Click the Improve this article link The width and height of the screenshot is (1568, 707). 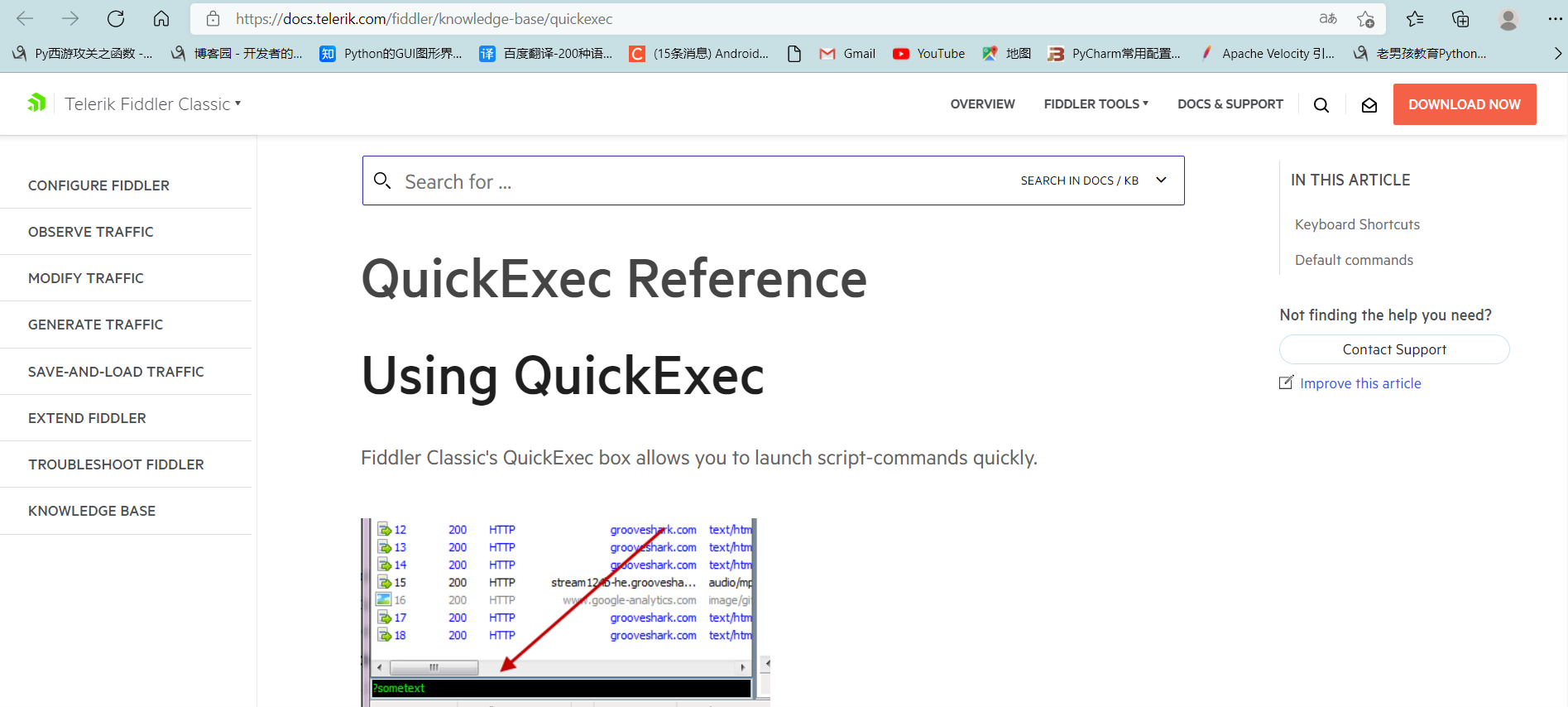point(1360,383)
